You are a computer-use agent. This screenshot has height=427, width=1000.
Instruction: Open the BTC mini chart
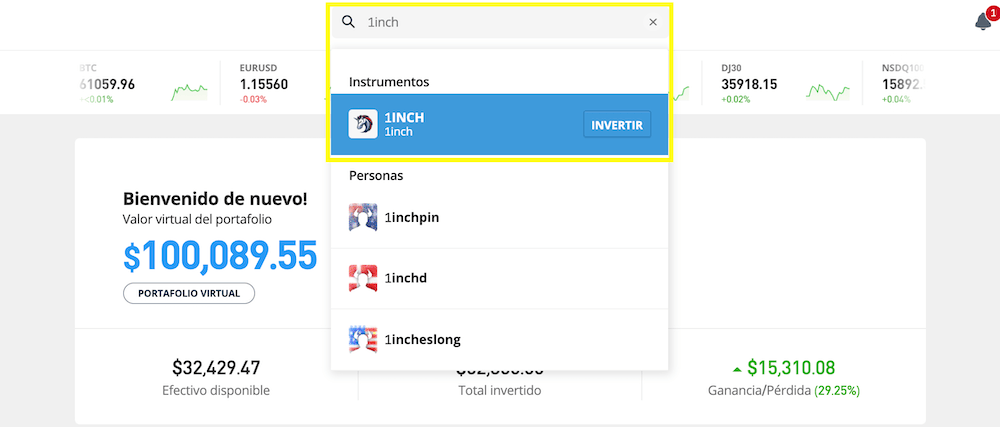tap(189, 92)
